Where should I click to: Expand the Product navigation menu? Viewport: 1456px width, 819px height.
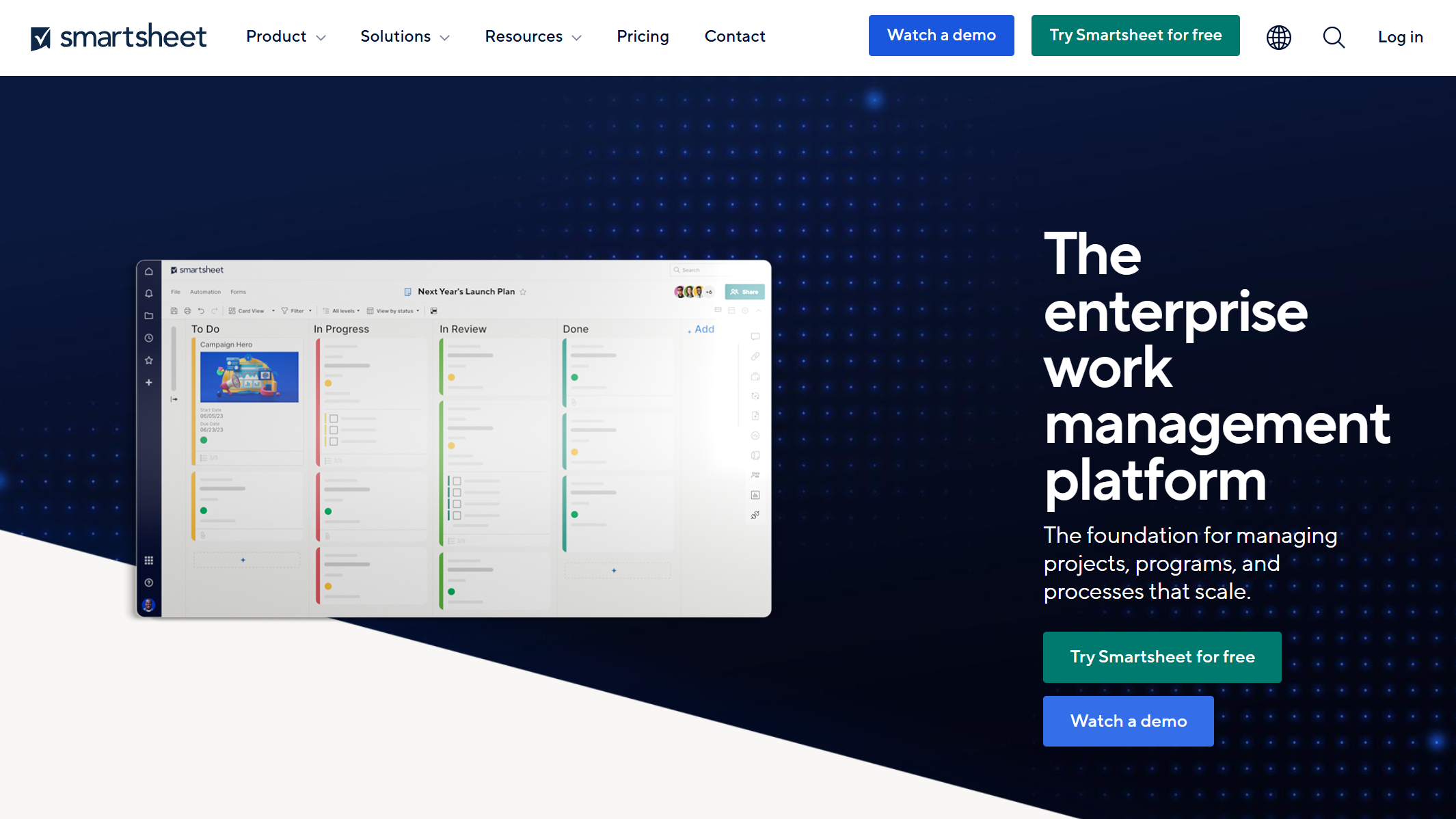(286, 36)
